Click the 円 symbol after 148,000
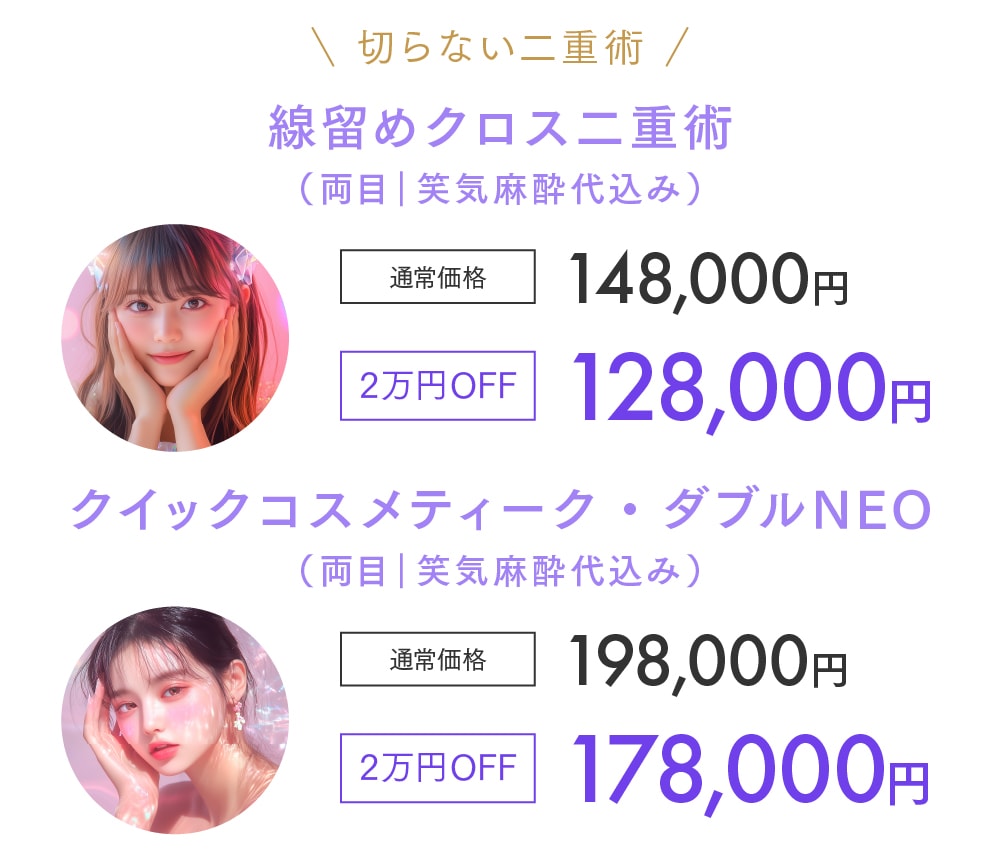Viewport: 1000px width, 850px height. 830,288
